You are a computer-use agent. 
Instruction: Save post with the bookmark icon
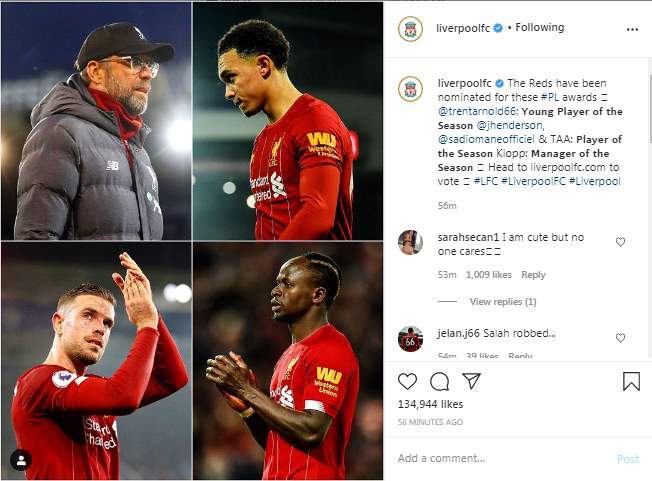click(x=631, y=381)
